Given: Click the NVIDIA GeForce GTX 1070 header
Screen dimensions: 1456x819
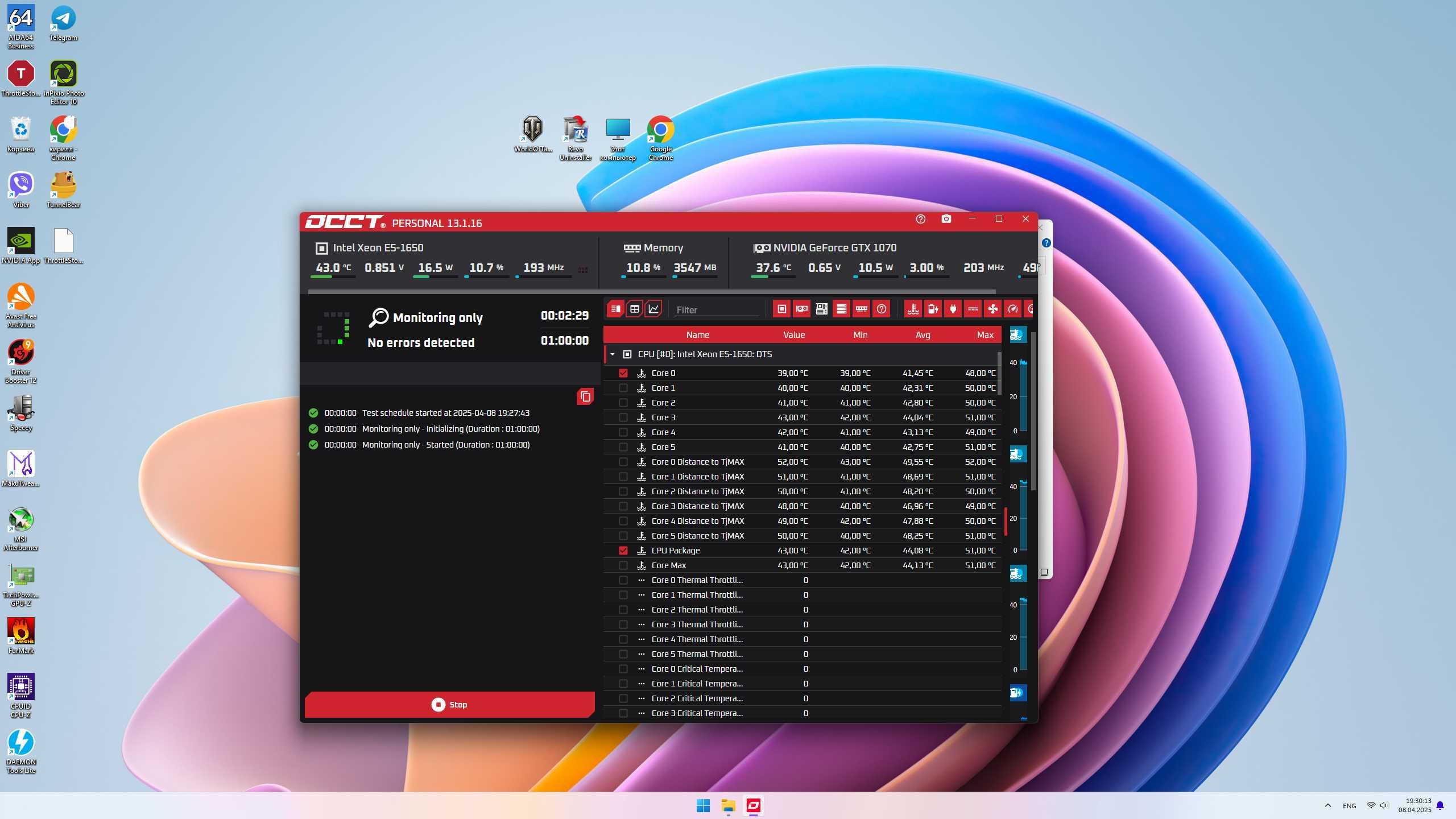Looking at the screenshot, I should point(825,248).
